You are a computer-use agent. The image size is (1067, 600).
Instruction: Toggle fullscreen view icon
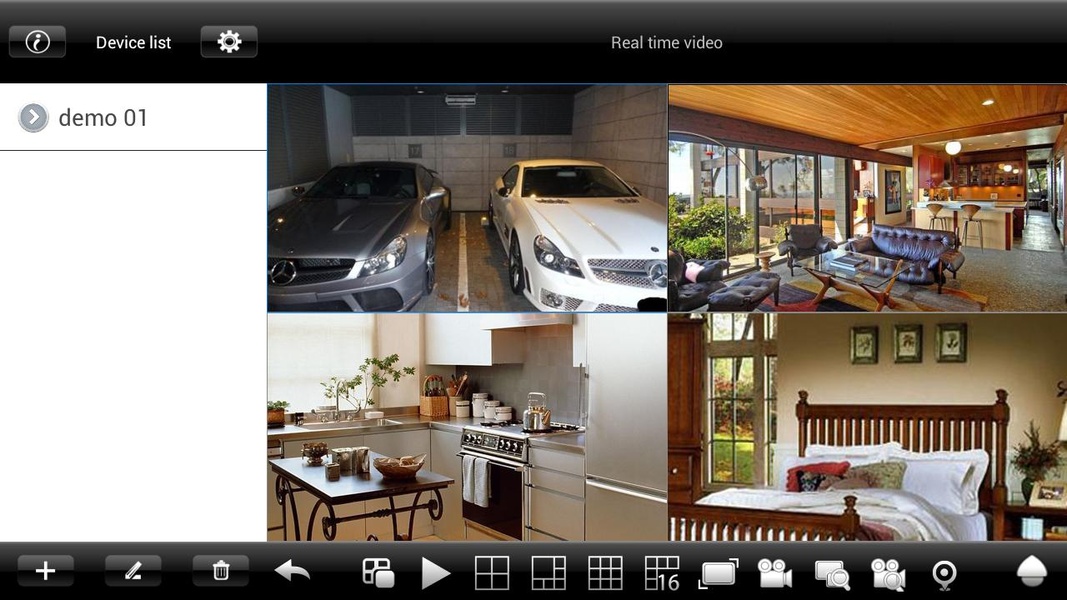(719, 573)
